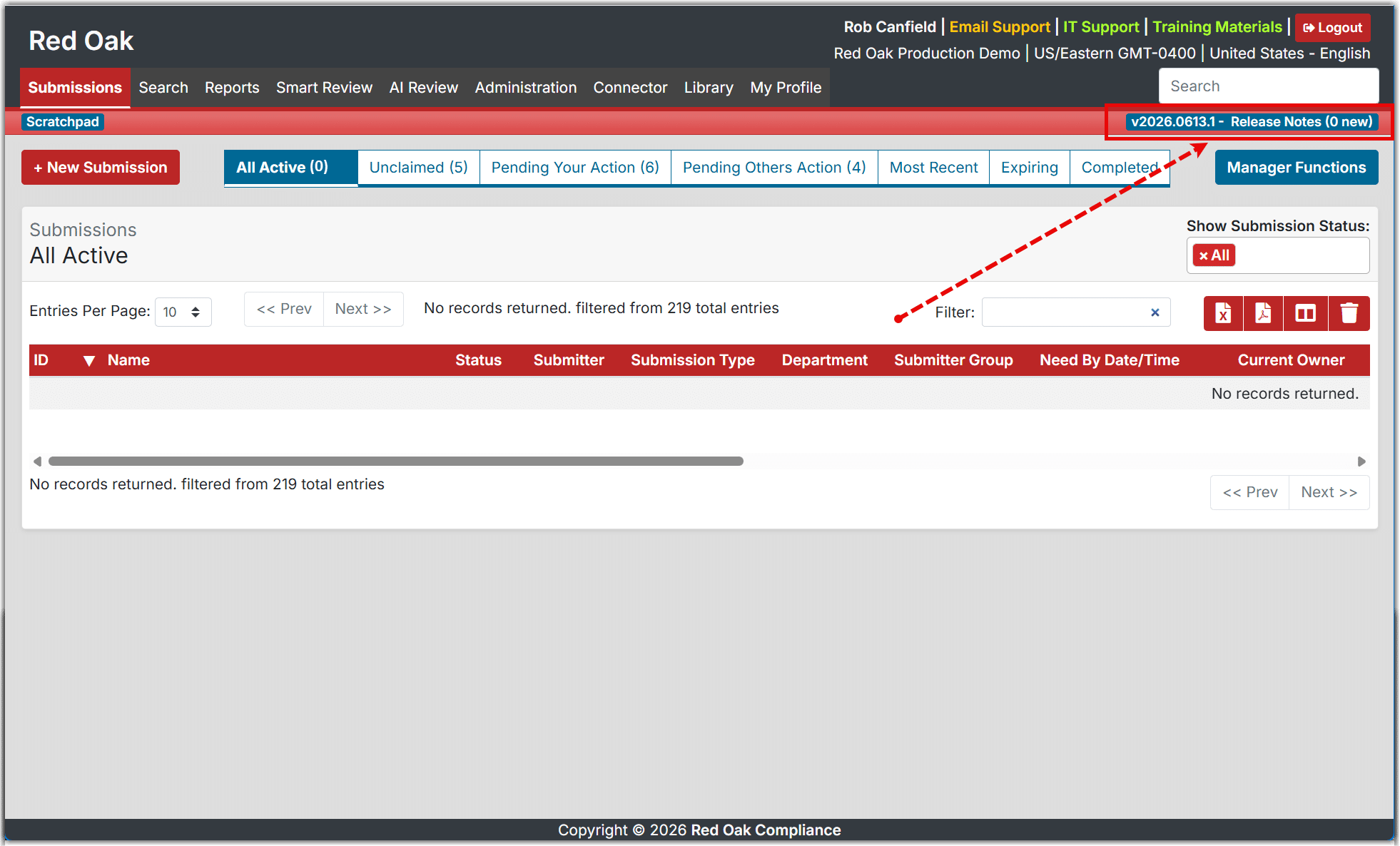Switch to the Unclaimed (5) tab
Image resolution: width=1400 pixels, height=846 pixels.
click(x=418, y=168)
